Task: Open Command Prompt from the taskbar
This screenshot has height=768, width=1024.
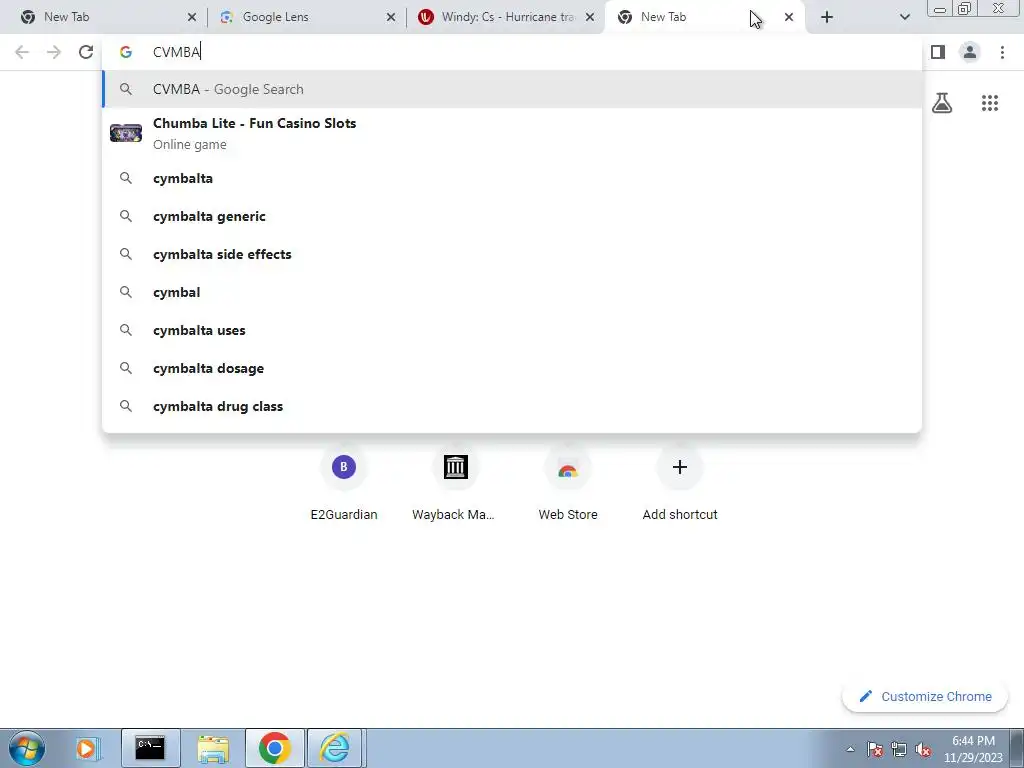Action: click(x=150, y=748)
